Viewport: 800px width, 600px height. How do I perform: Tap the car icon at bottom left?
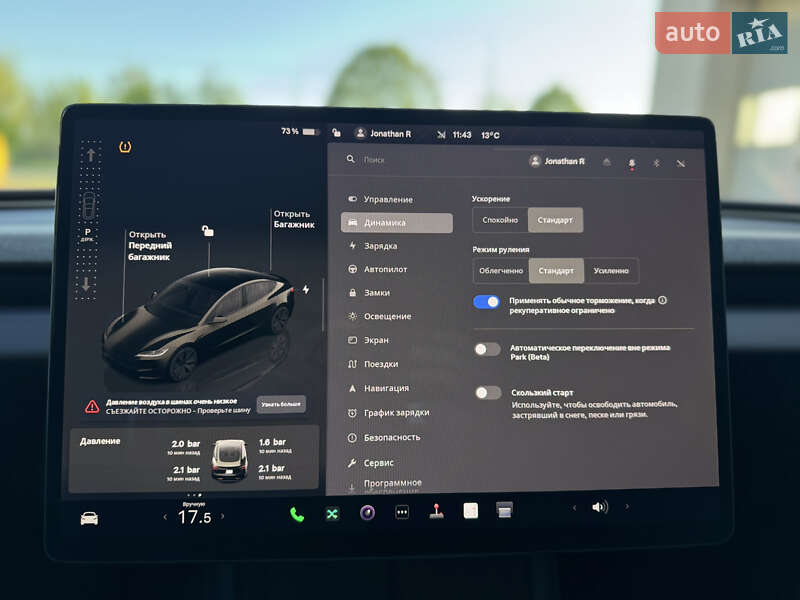click(88, 518)
